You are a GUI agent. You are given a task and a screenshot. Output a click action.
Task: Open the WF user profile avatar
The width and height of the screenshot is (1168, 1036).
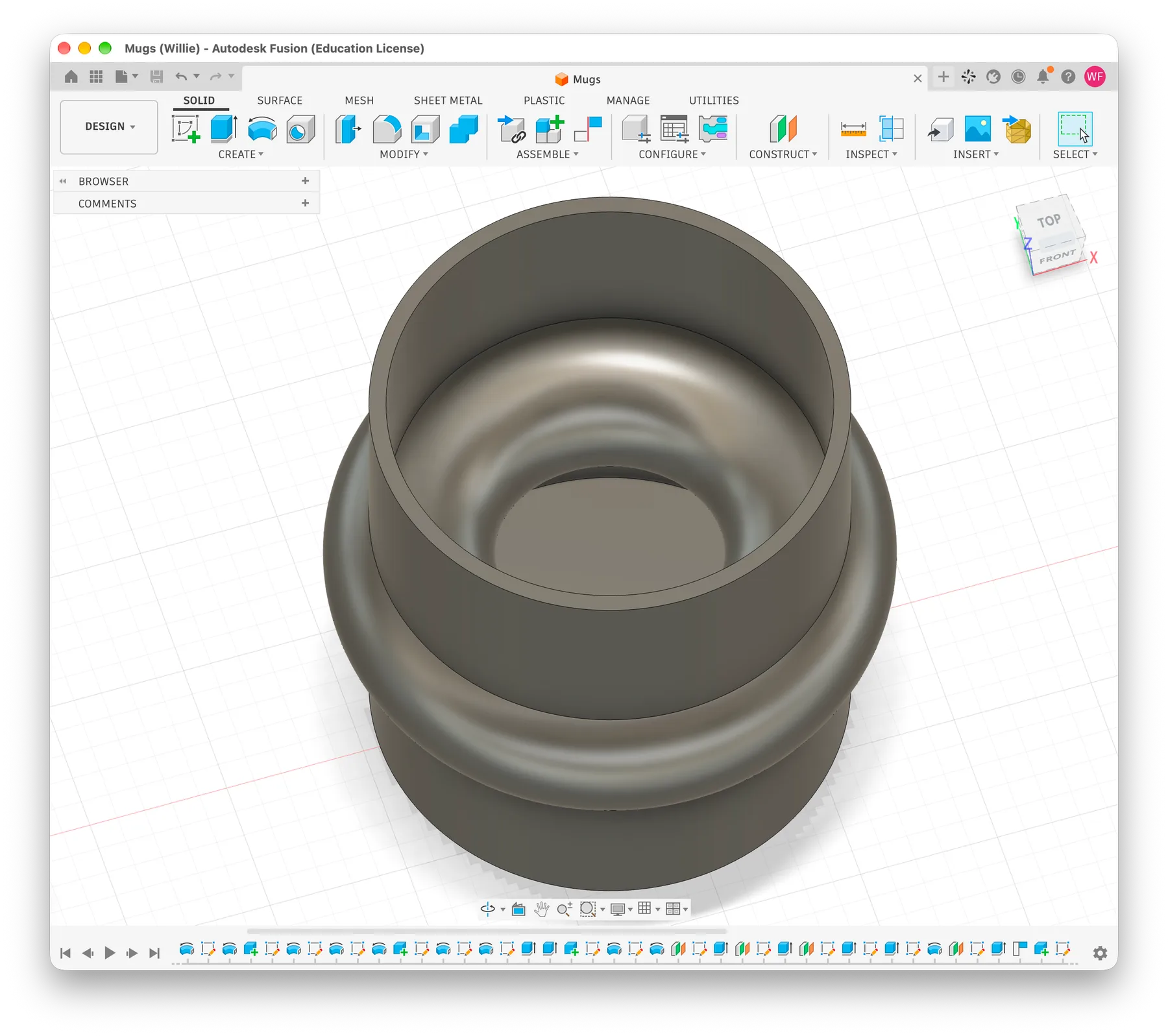point(1095,77)
